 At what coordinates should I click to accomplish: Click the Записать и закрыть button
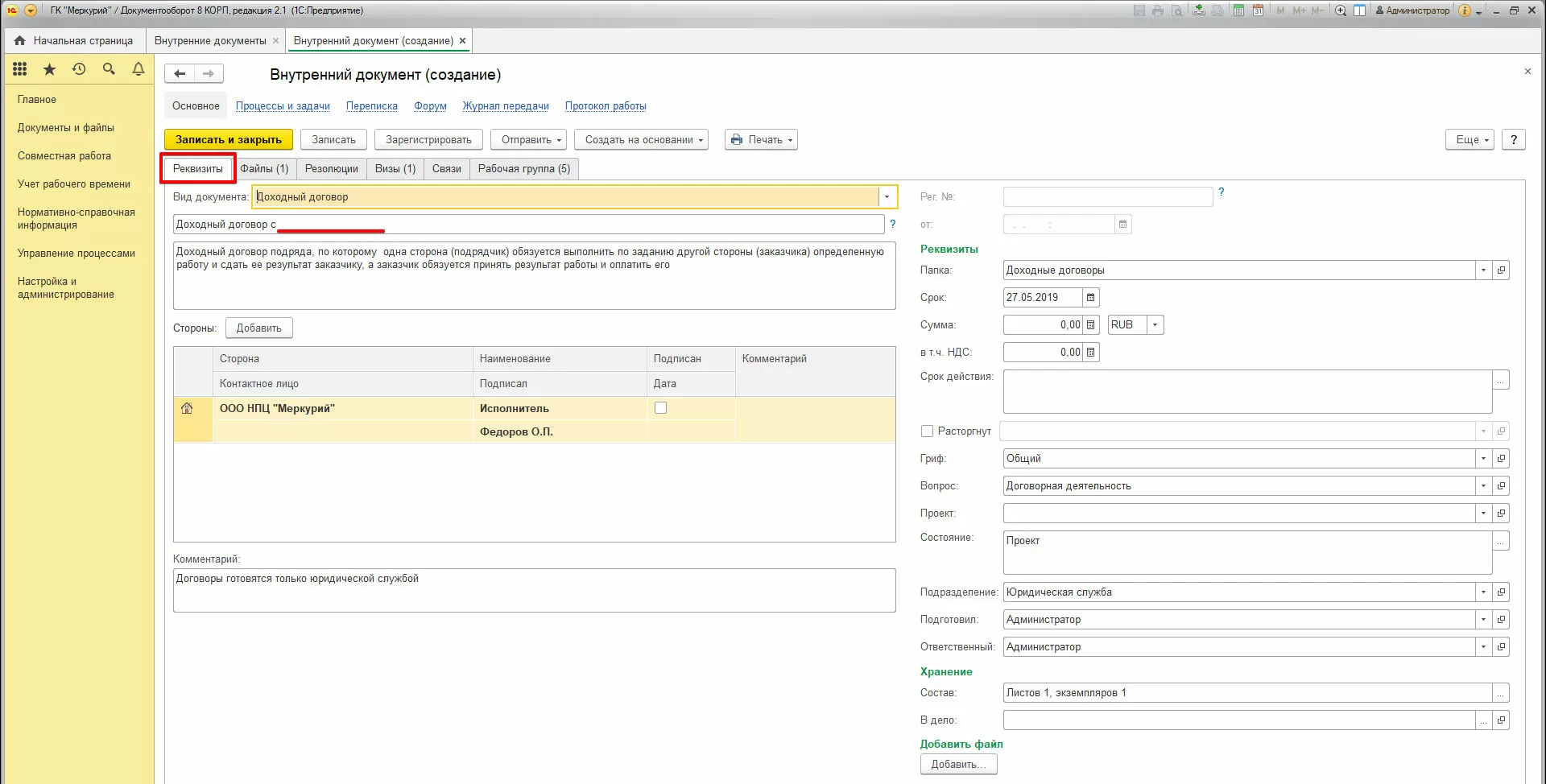pos(229,140)
